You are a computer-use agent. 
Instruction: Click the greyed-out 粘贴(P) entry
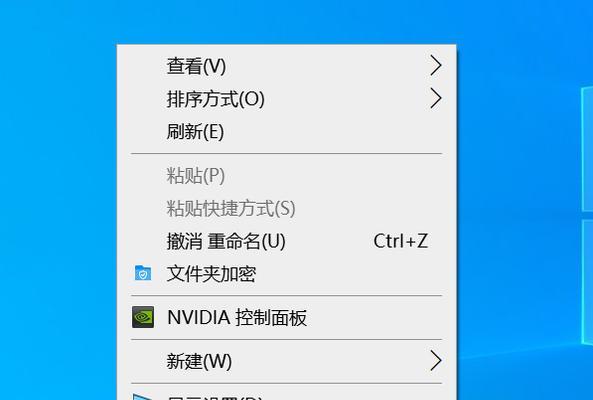(286, 176)
